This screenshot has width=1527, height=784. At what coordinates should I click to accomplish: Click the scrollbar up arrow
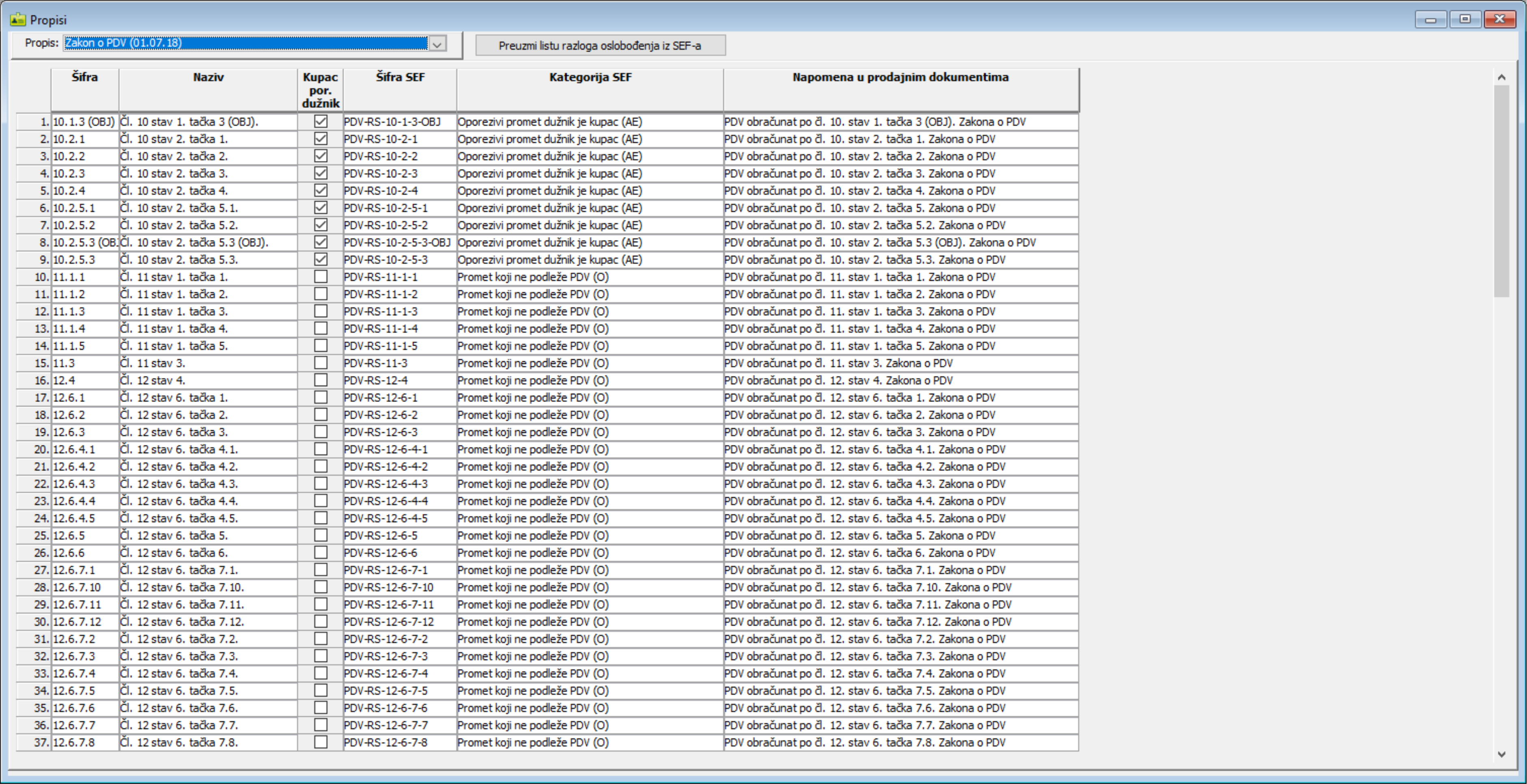[x=1501, y=77]
